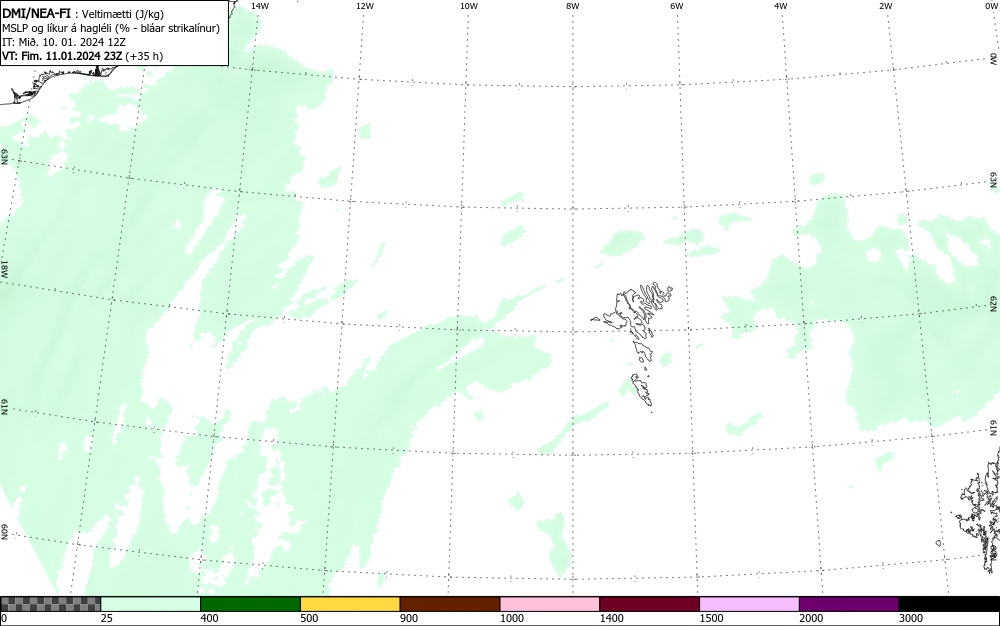Click the DMI/NEA-FI title text
The width and height of the screenshot is (1000, 626).
point(36,13)
